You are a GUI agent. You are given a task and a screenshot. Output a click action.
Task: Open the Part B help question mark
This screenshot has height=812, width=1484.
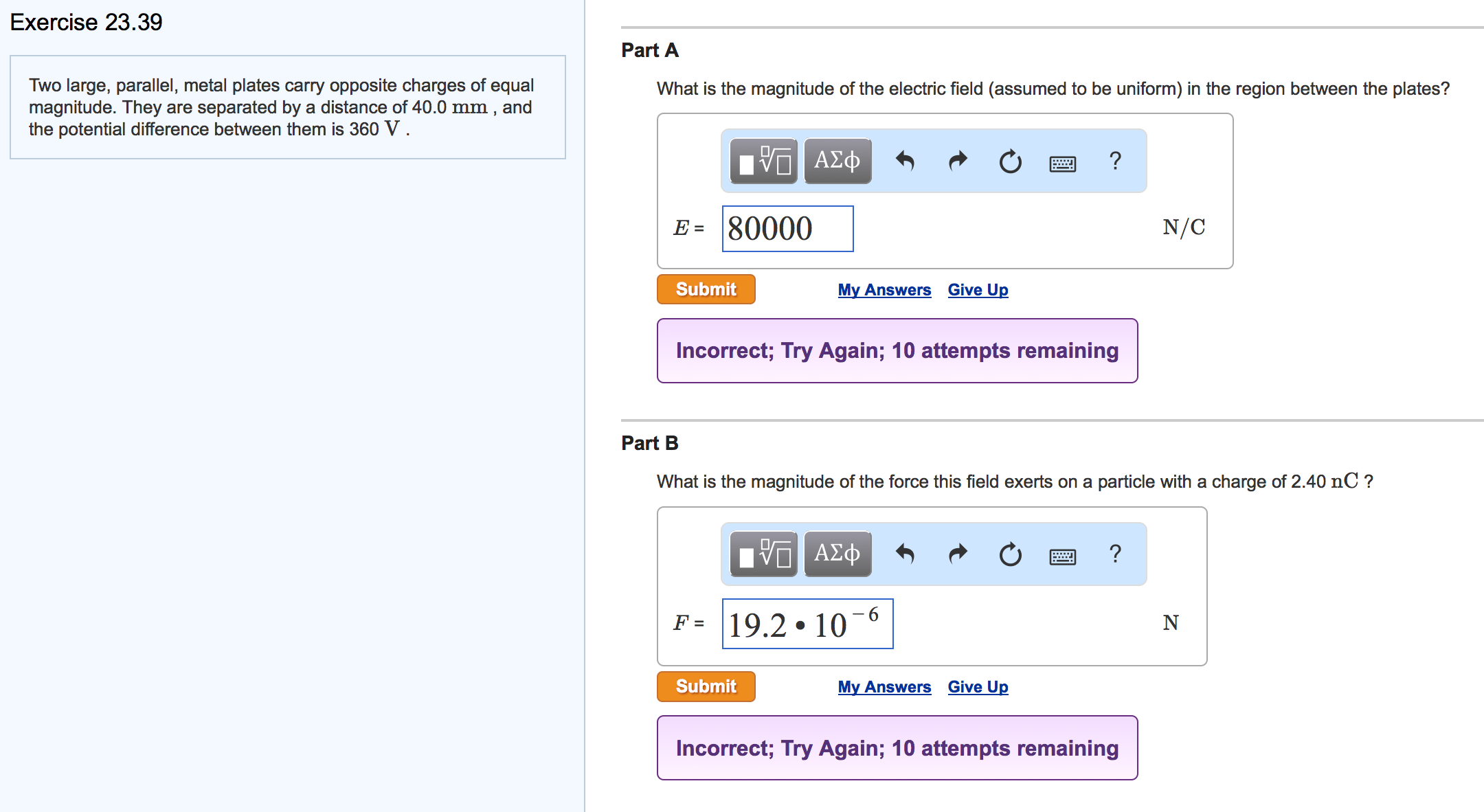1115,554
